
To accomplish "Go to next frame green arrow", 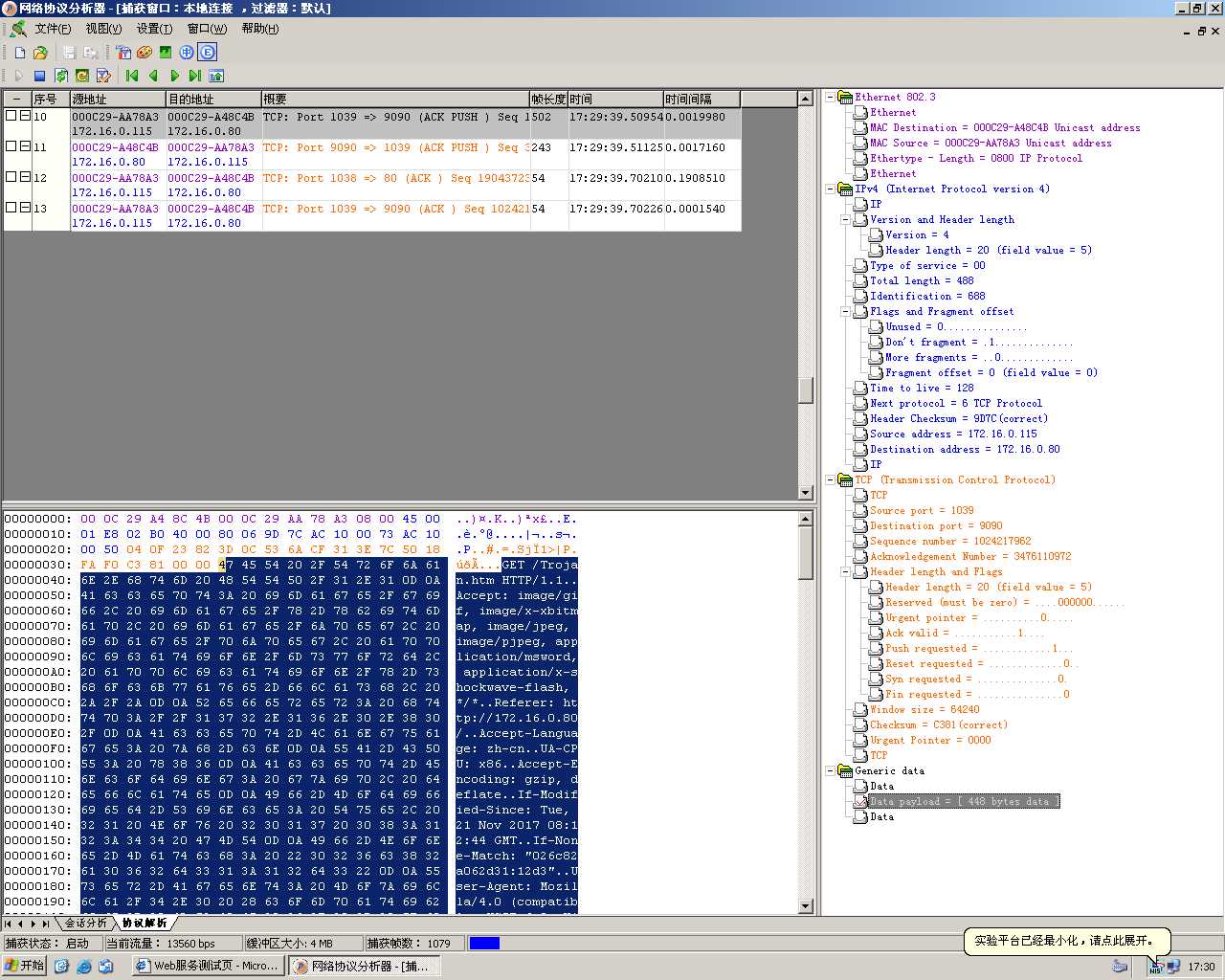I will click(x=174, y=76).
